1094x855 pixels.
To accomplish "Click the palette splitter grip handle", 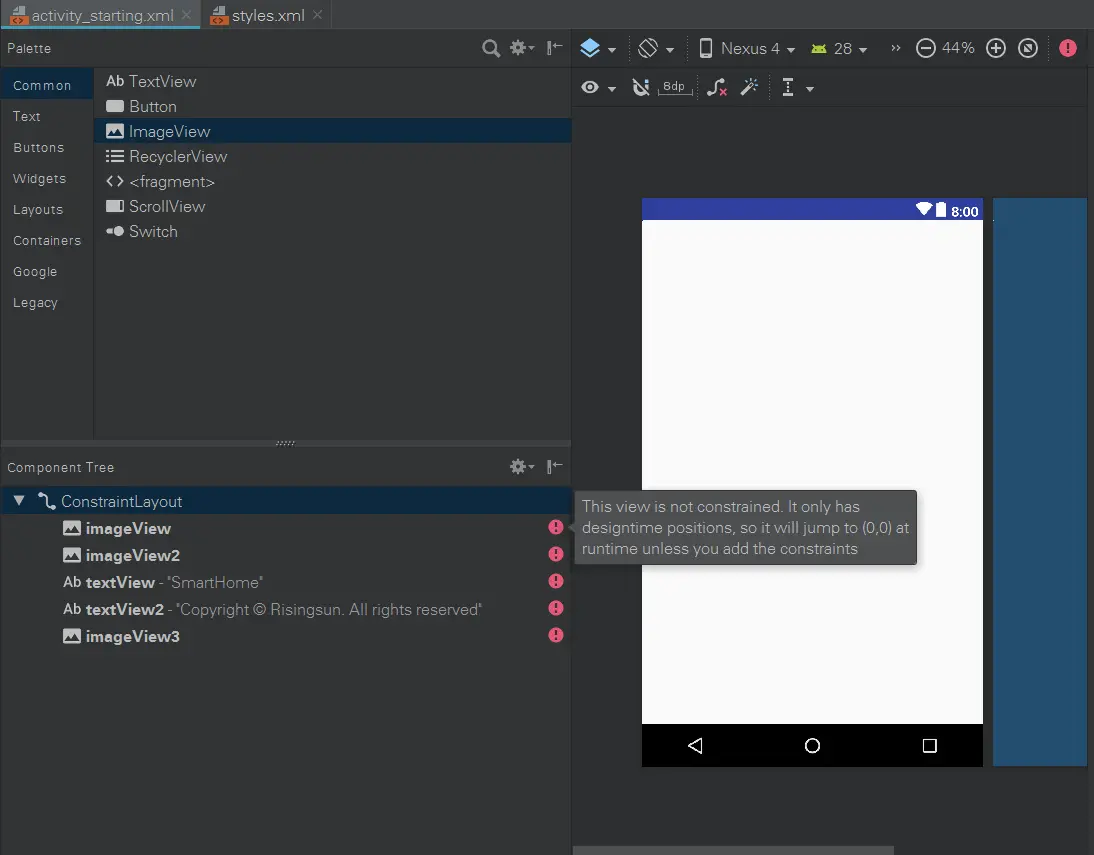I will coord(285,443).
